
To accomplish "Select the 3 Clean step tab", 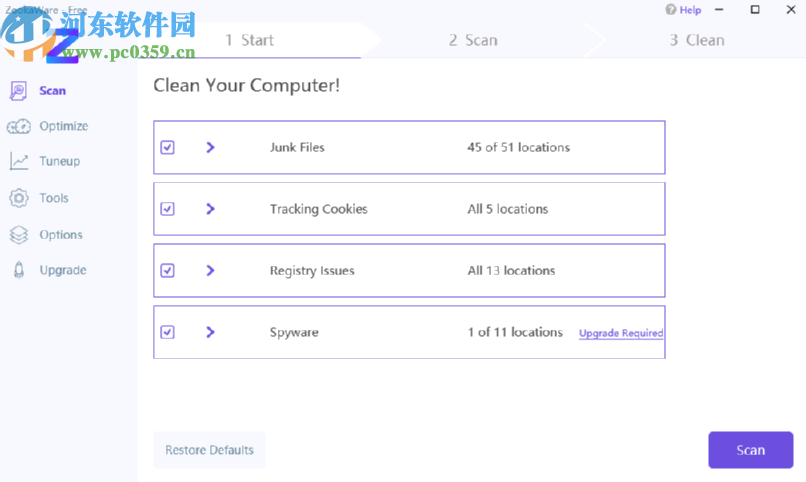I will (697, 40).
